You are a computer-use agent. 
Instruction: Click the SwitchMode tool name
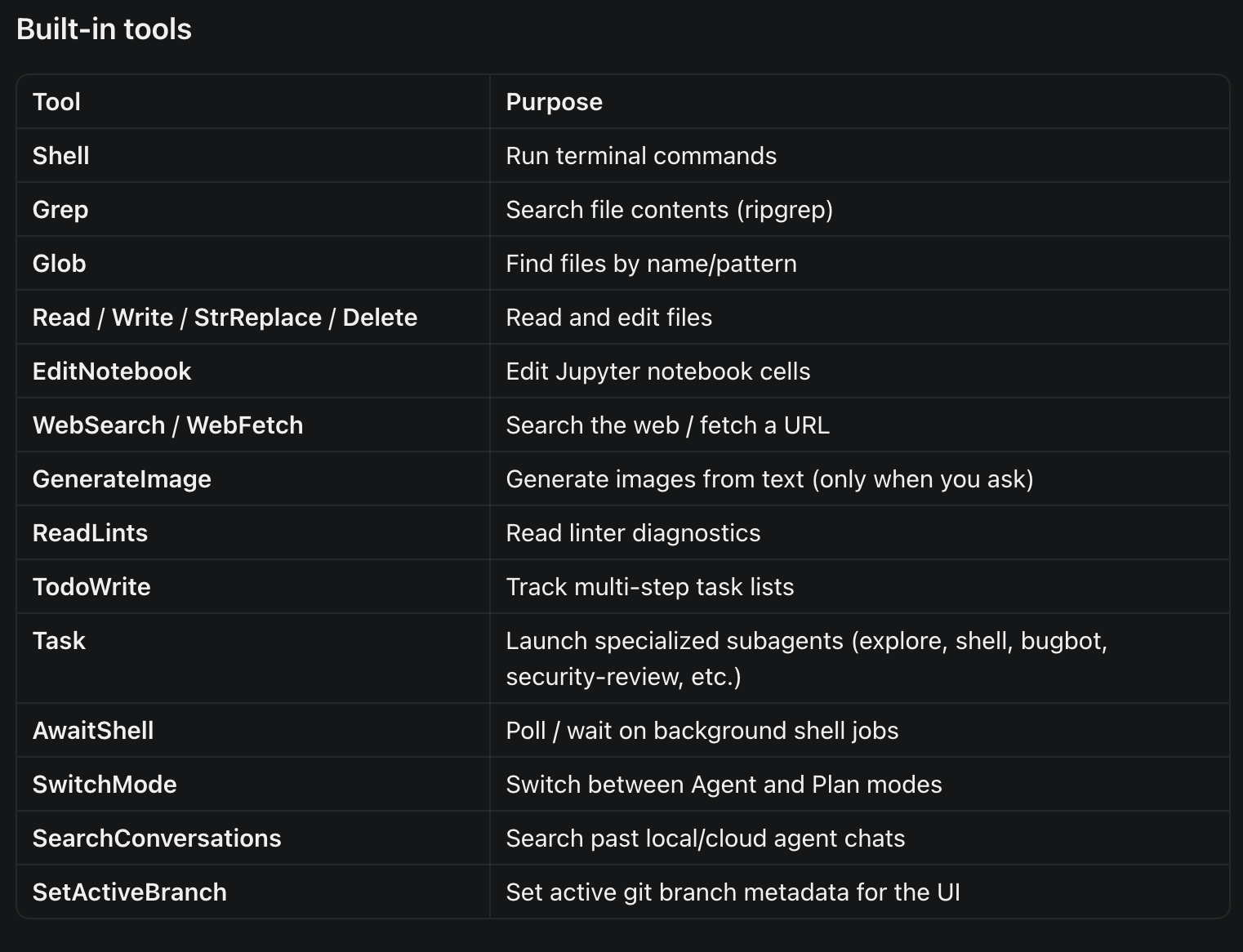(105, 785)
